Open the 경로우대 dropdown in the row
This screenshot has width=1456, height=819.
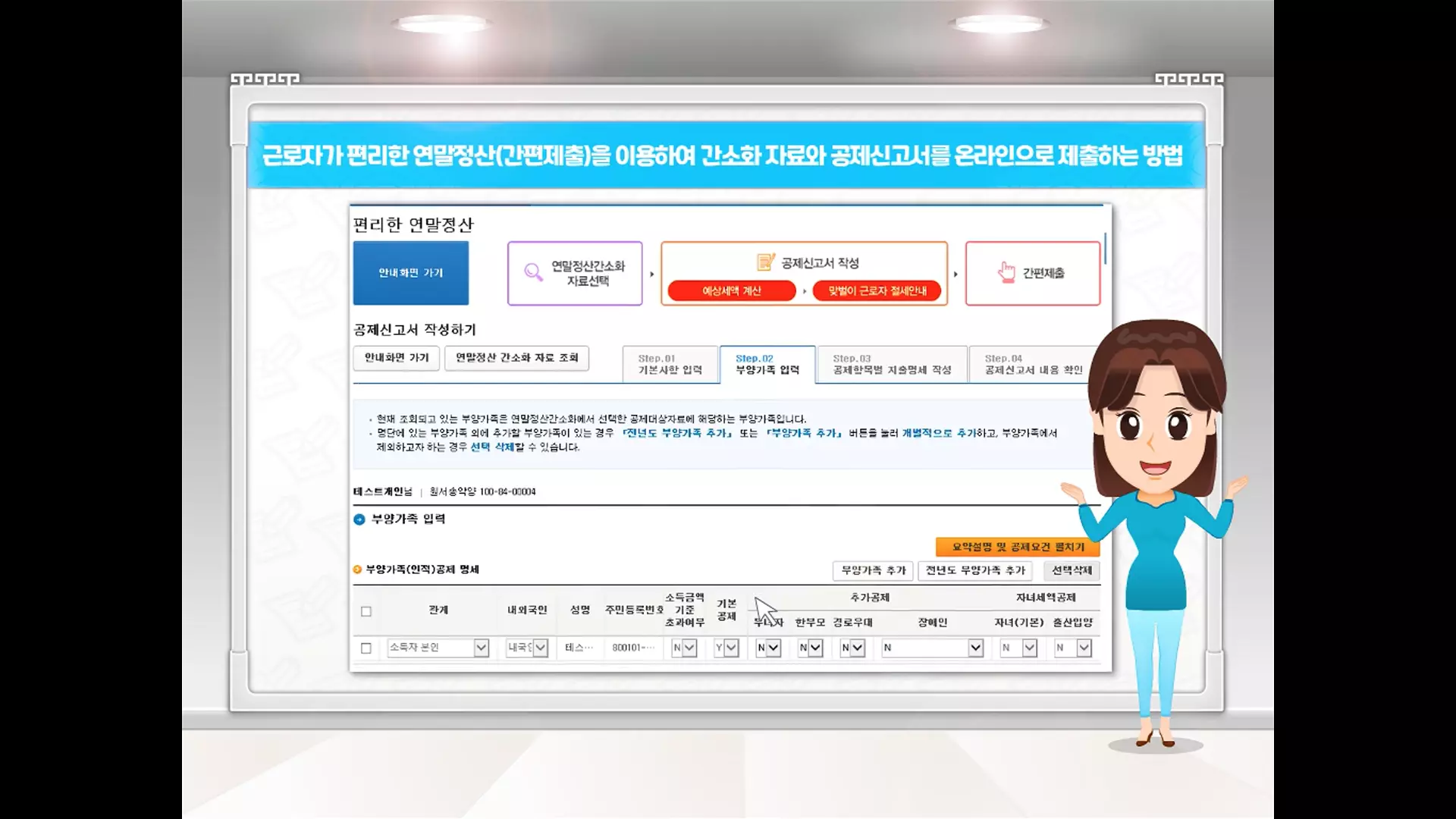(x=852, y=648)
